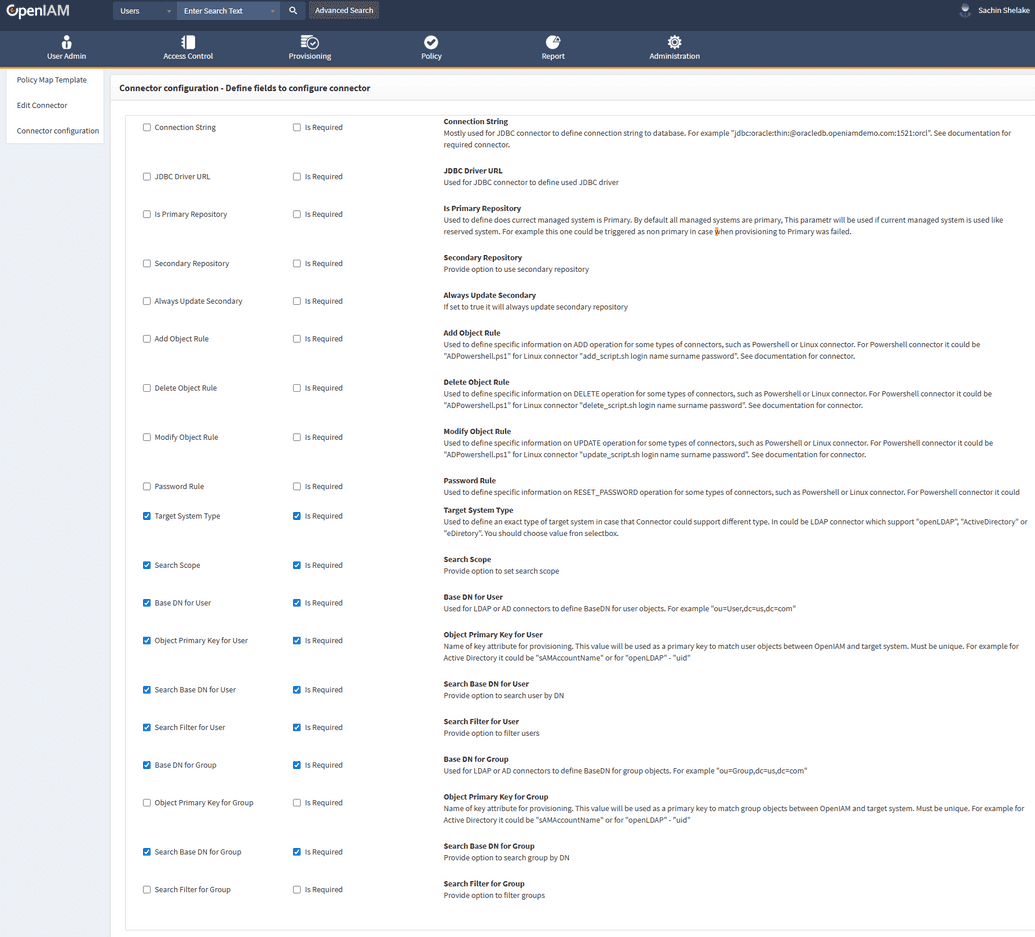Click the Enter Search Text field
Screen dimensions: 1035x937
[225, 11]
